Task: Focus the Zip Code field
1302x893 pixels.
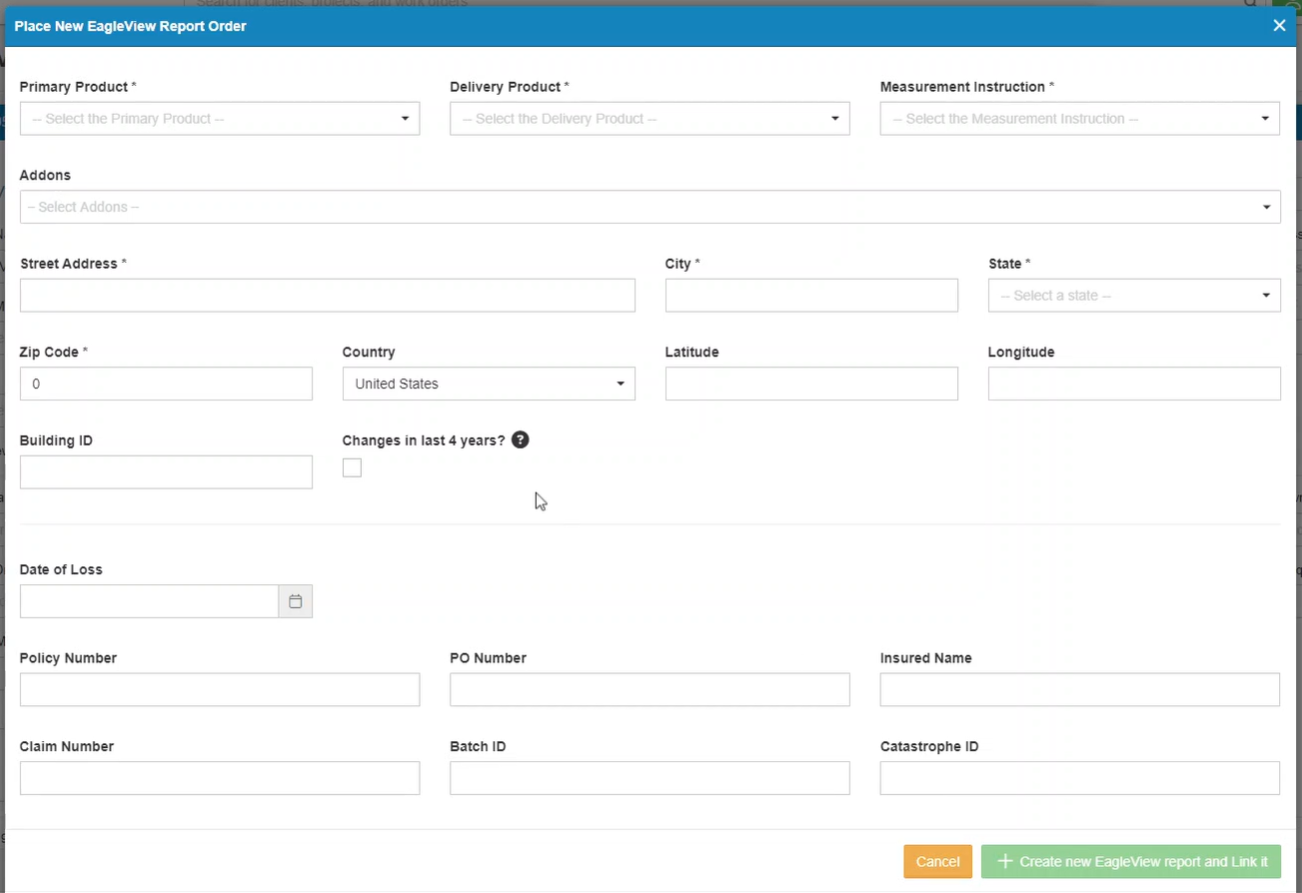Action: pyautogui.click(x=166, y=384)
